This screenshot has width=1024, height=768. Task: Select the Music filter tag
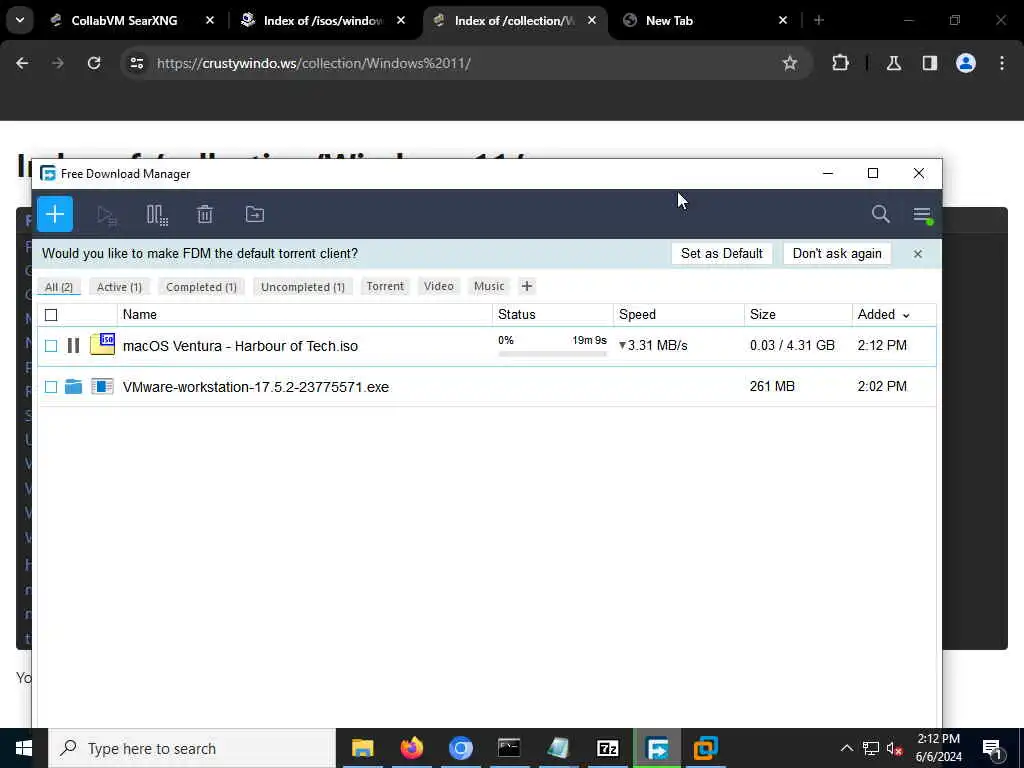coord(488,286)
